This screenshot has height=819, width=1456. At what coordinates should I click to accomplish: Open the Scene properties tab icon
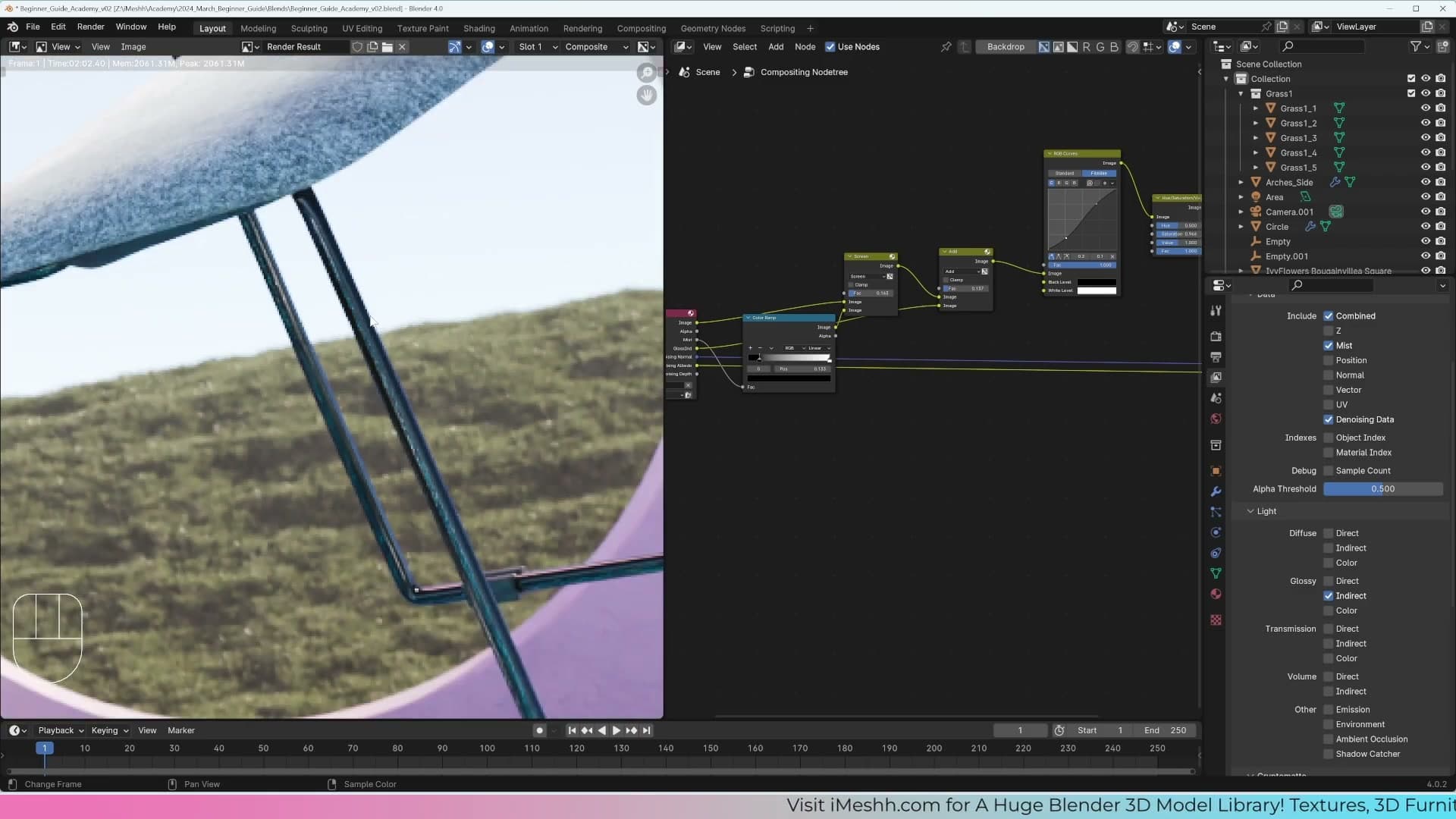[1216, 398]
